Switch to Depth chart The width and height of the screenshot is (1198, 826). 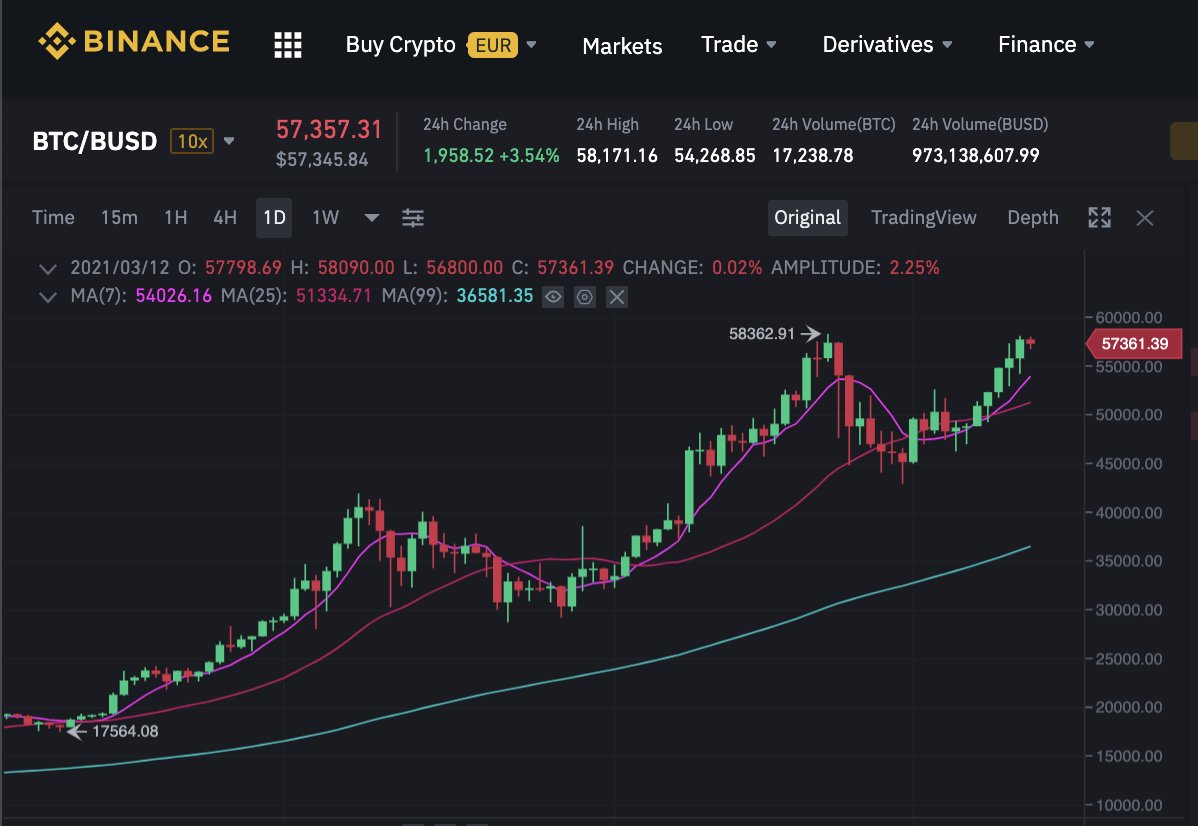pos(1033,218)
